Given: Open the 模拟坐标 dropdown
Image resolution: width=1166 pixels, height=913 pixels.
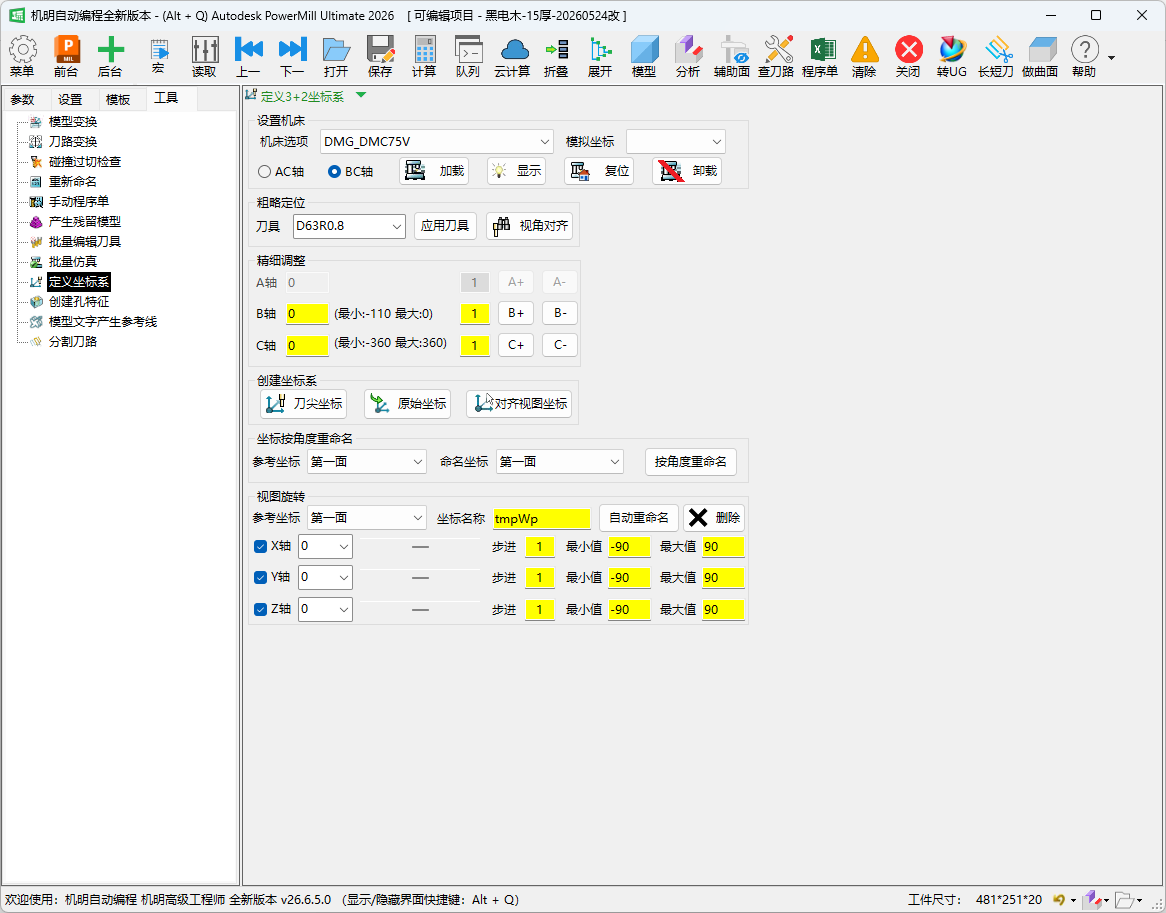Looking at the screenshot, I should (675, 141).
